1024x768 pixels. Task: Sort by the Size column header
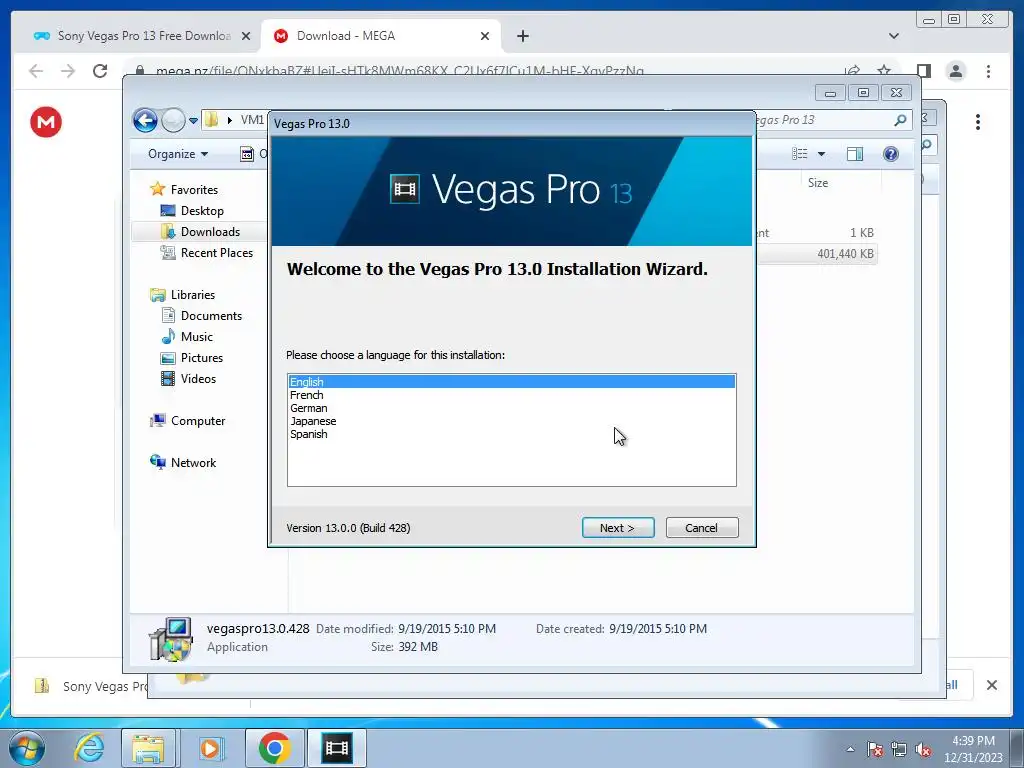(x=818, y=183)
